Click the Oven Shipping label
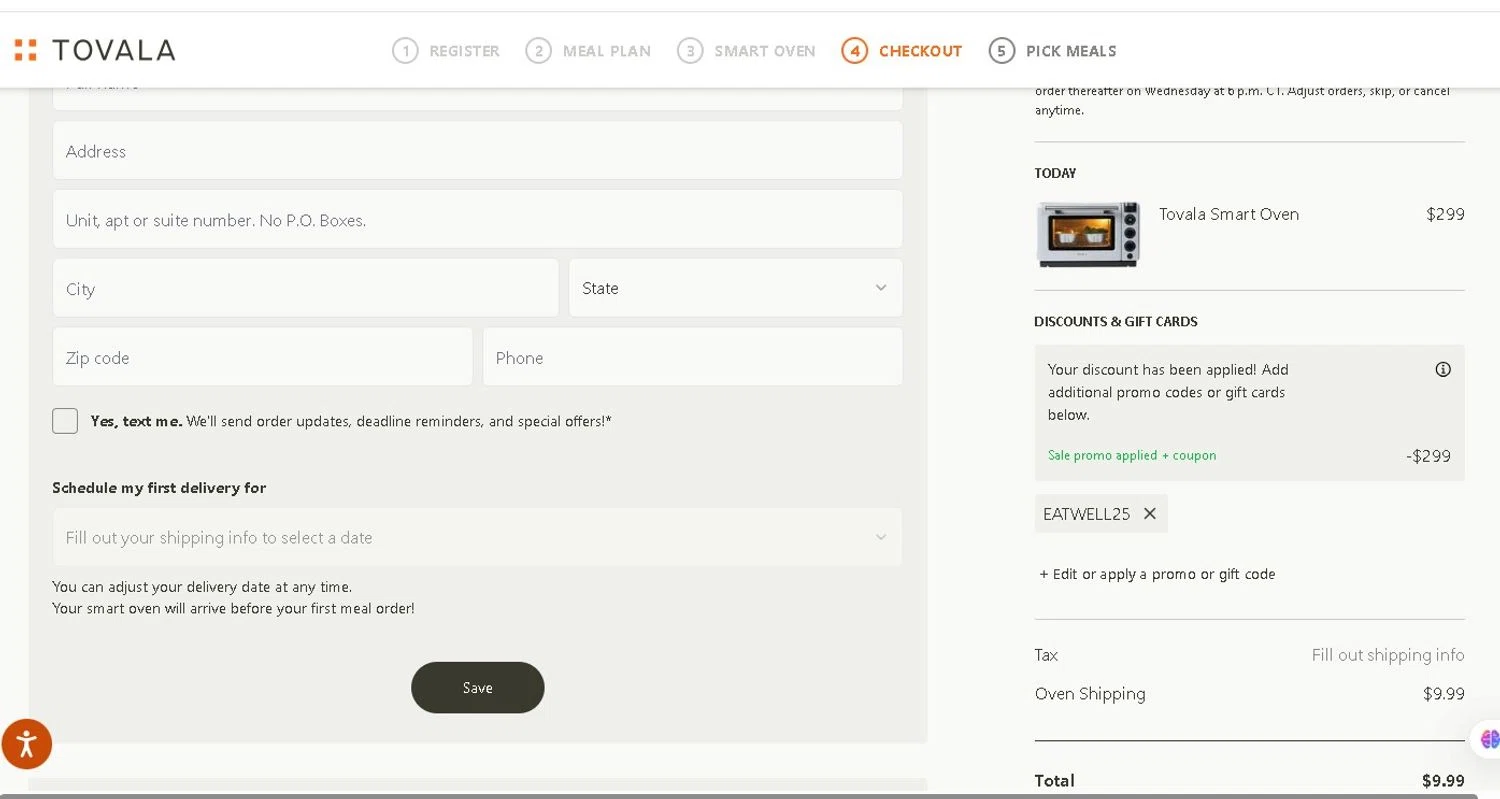The width and height of the screenshot is (1500, 799). pos(1090,694)
